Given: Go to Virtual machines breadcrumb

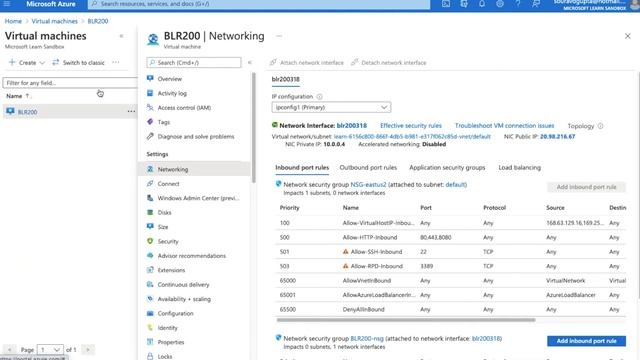Looking at the screenshot, I should 55,21.
